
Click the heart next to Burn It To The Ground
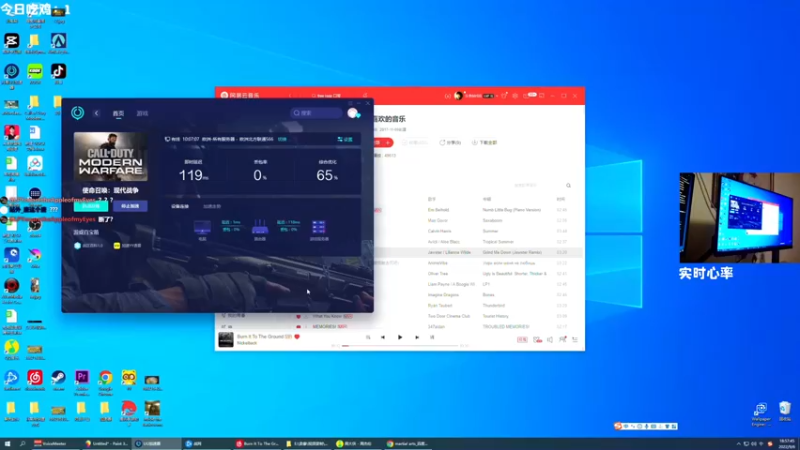[x=297, y=337]
